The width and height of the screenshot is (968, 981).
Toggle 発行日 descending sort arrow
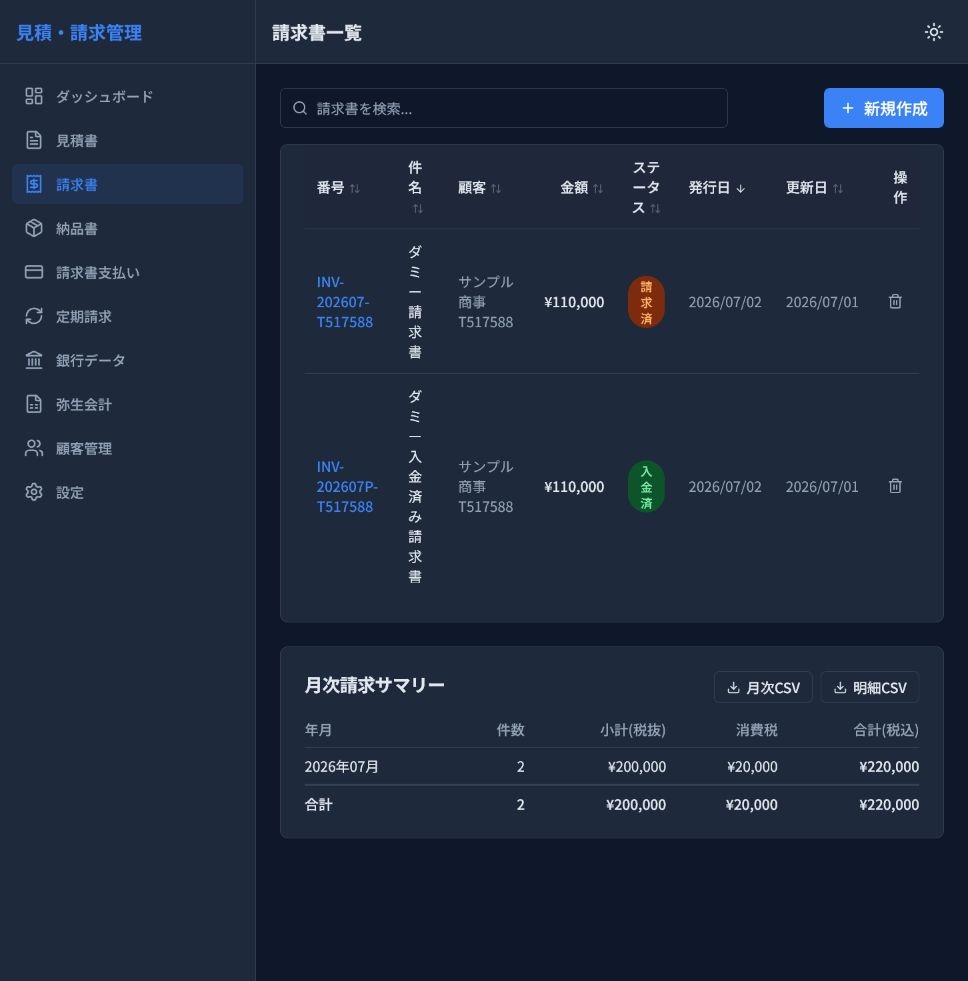(740, 188)
